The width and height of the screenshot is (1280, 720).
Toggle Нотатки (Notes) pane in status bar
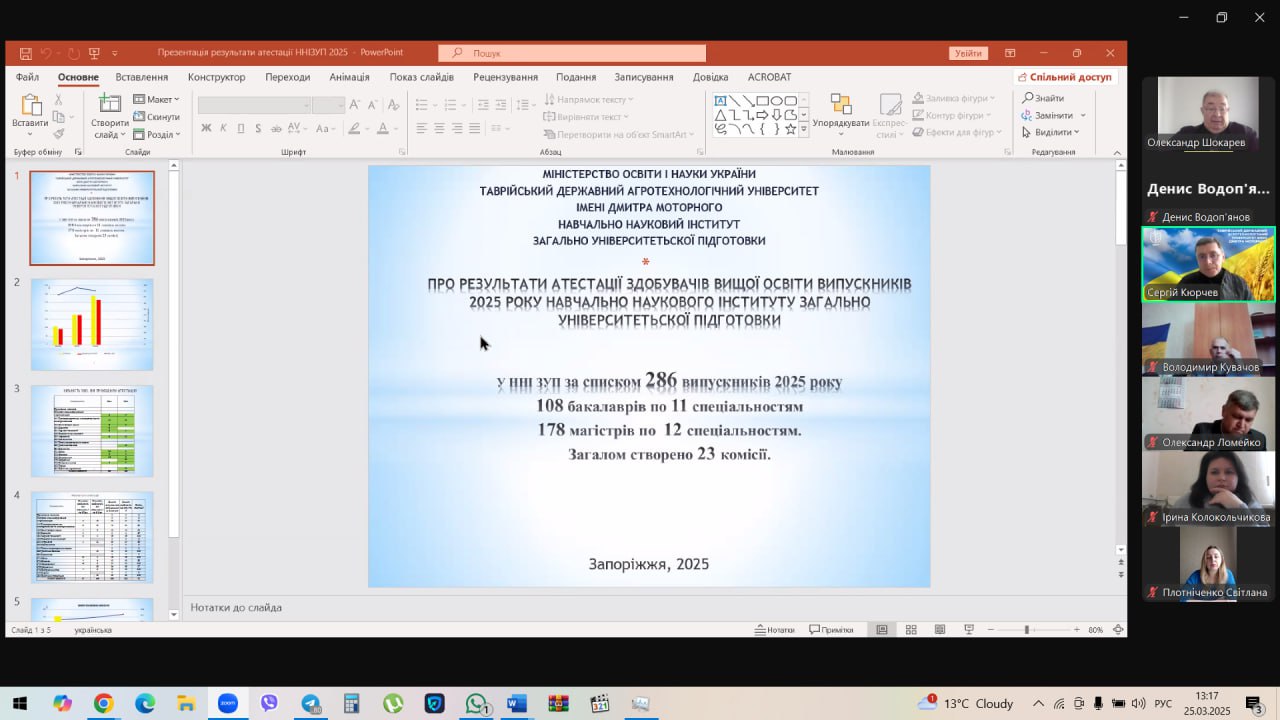(774, 629)
